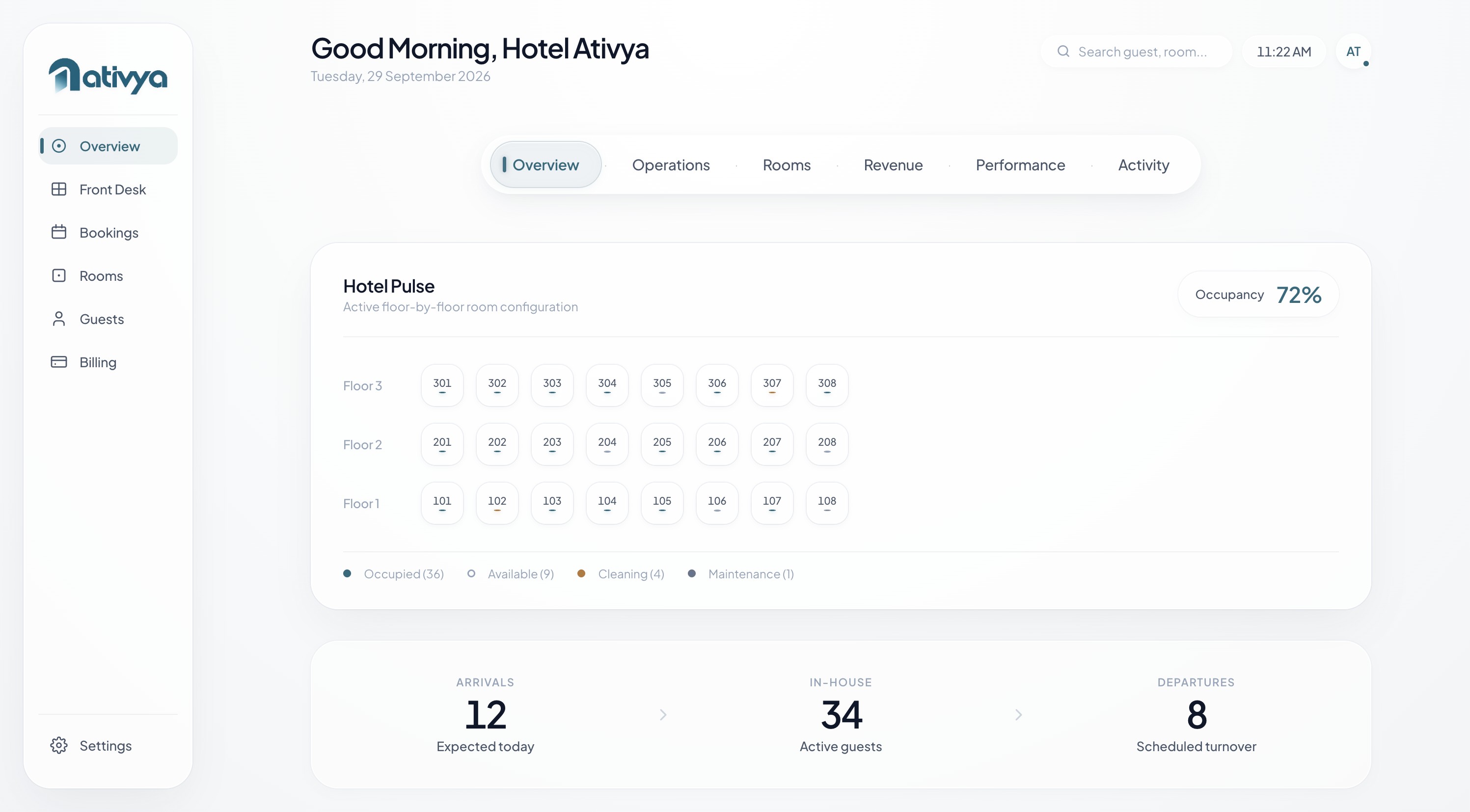Go to Guests in sidebar
Image resolution: width=1470 pixels, height=812 pixels.
(108, 319)
